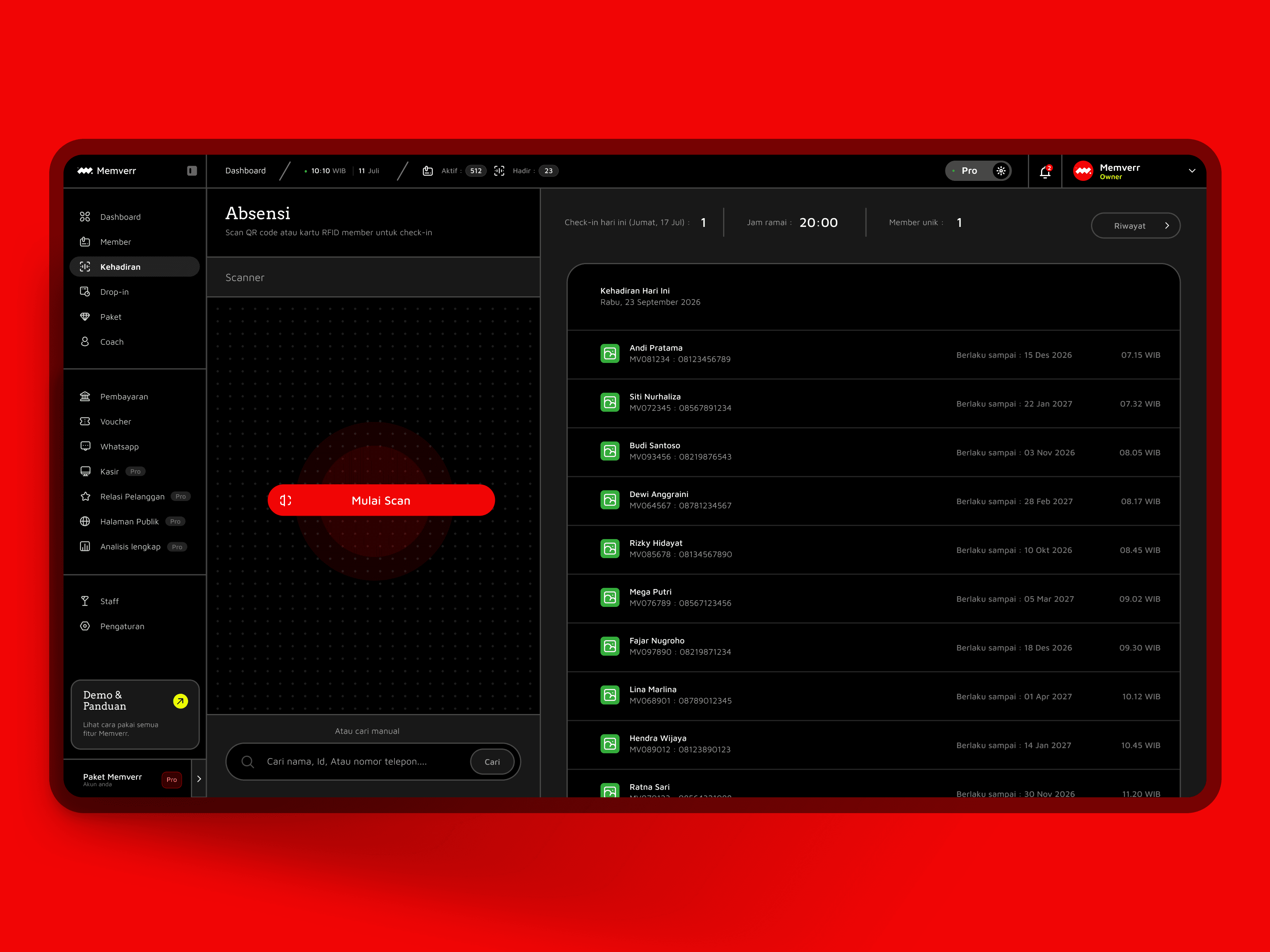Select the Hendra Wijaya attendance name
The height and width of the screenshot is (952, 1270).
657,738
